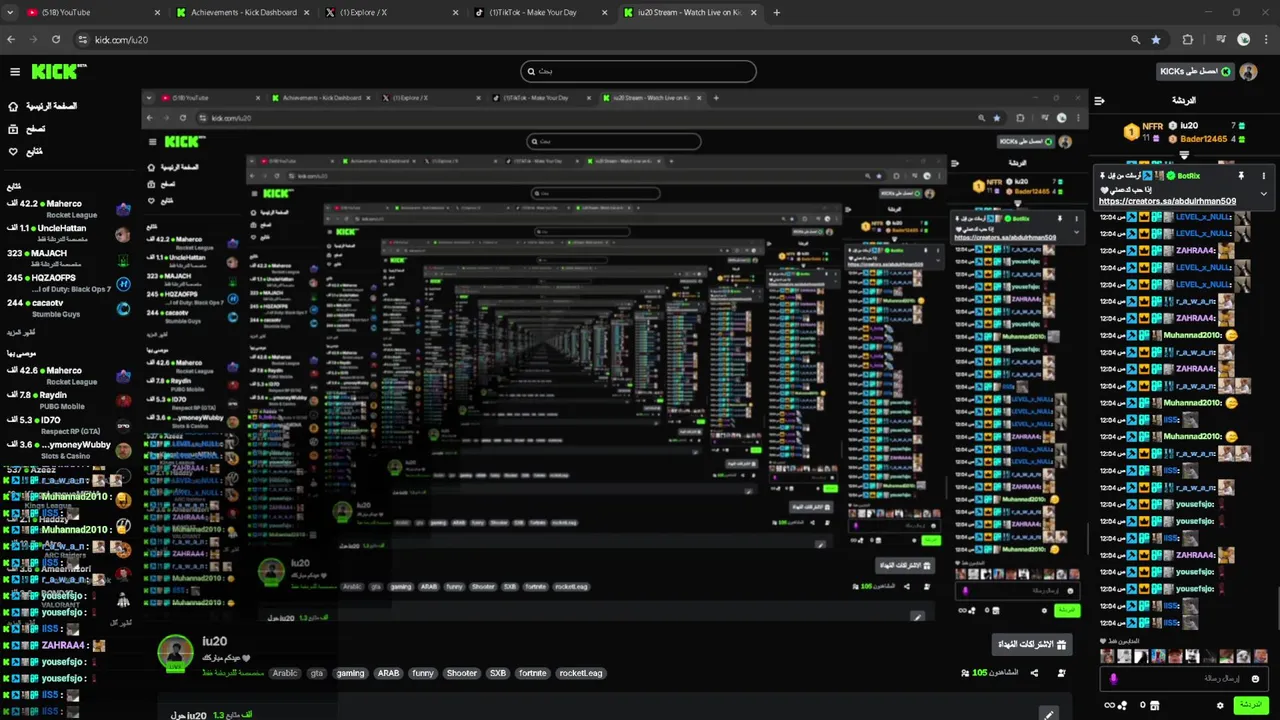Collapse the chat panel with the arrow icon
This screenshot has height=720, width=1280.
pyautogui.click(x=1099, y=101)
